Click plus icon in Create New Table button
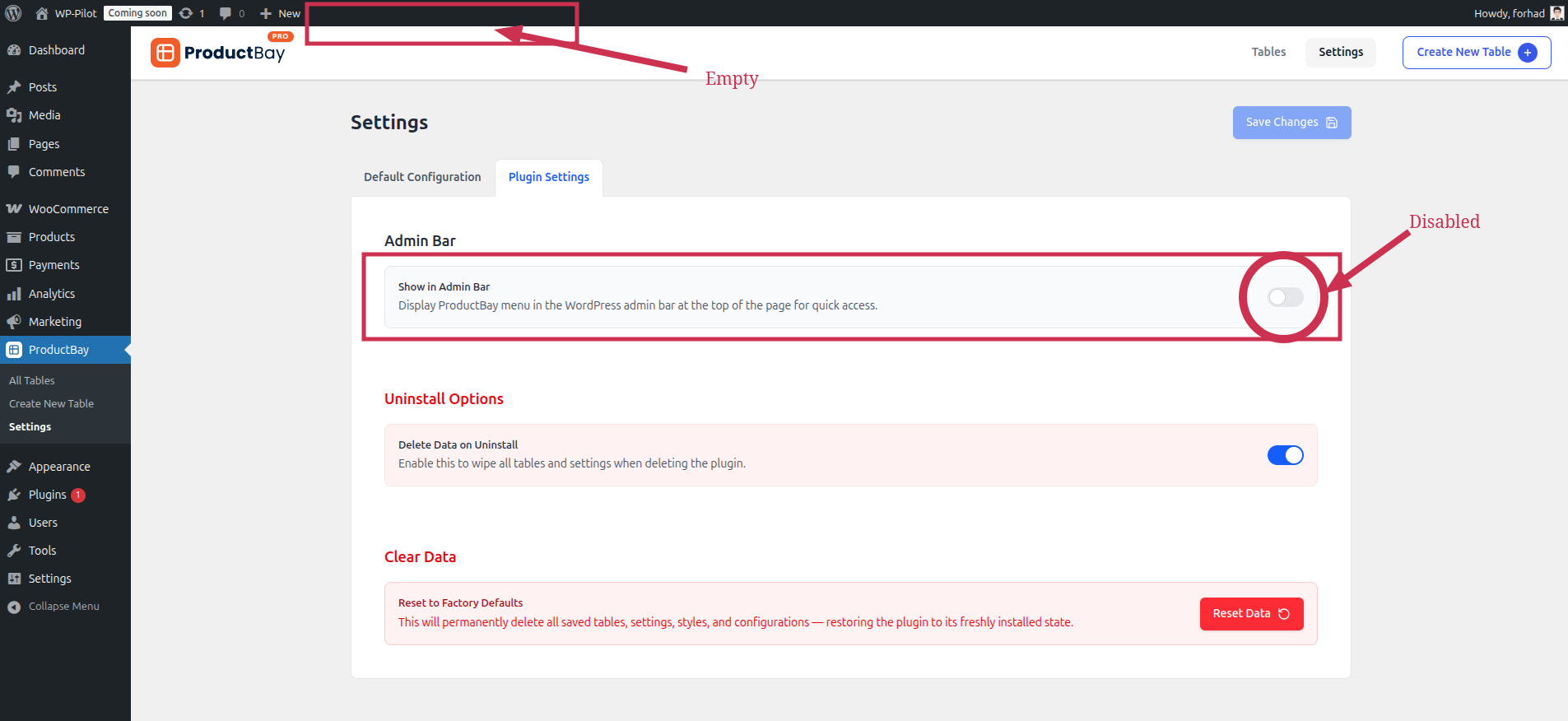Viewport: 1568px width, 721px height. [1528, 53]
